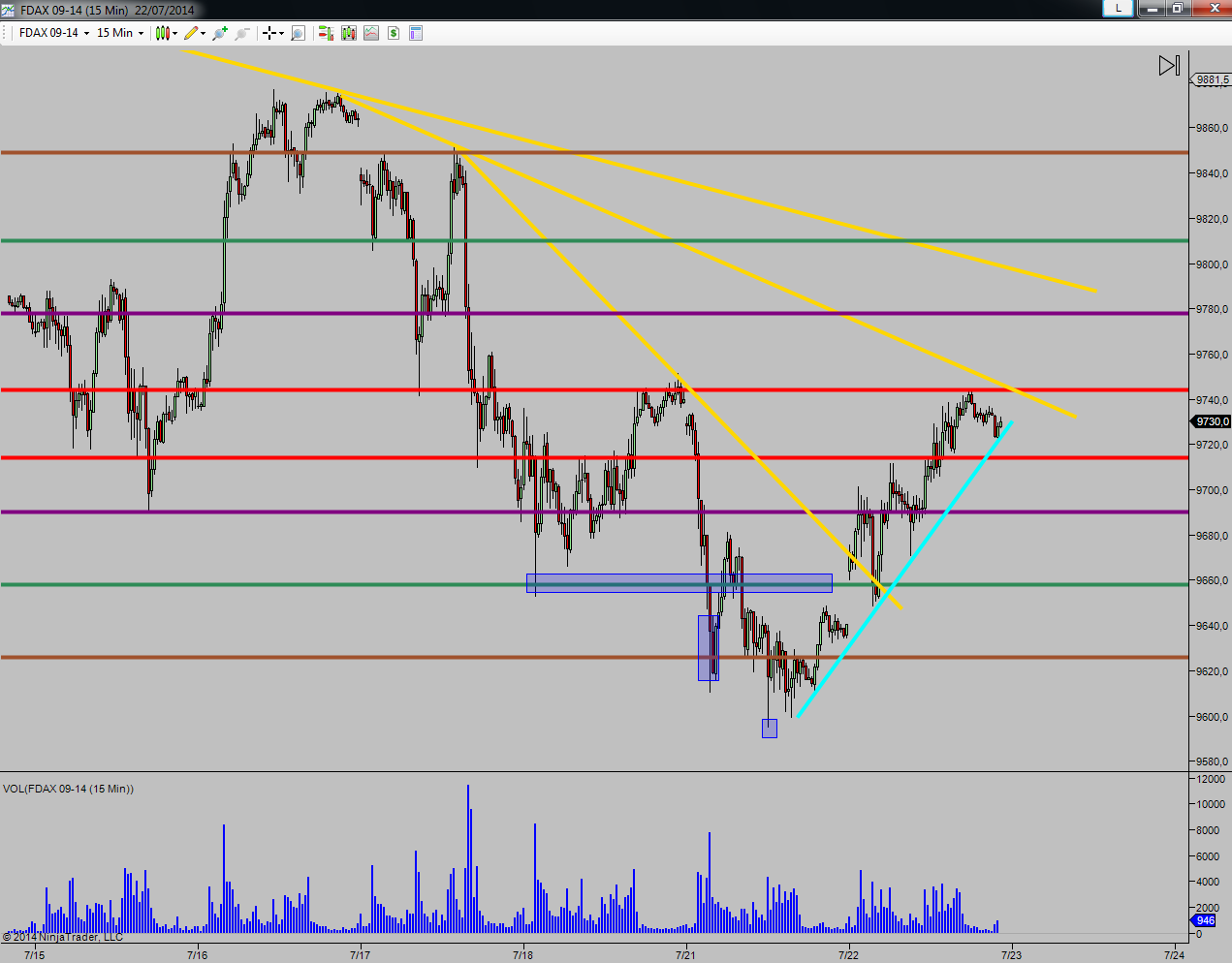Click the current price marker 9730,0
This screenshot has height=963, width=1232.
(x=1211, y=421)
